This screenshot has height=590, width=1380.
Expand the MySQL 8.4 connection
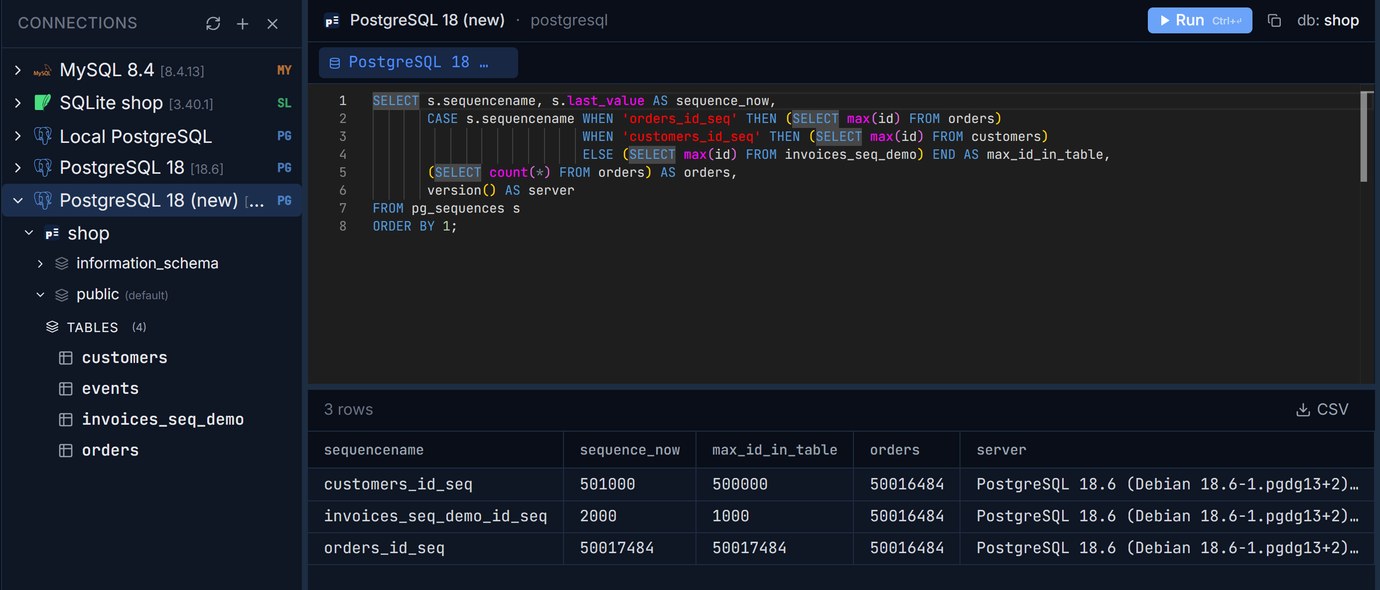pos(17,71)
